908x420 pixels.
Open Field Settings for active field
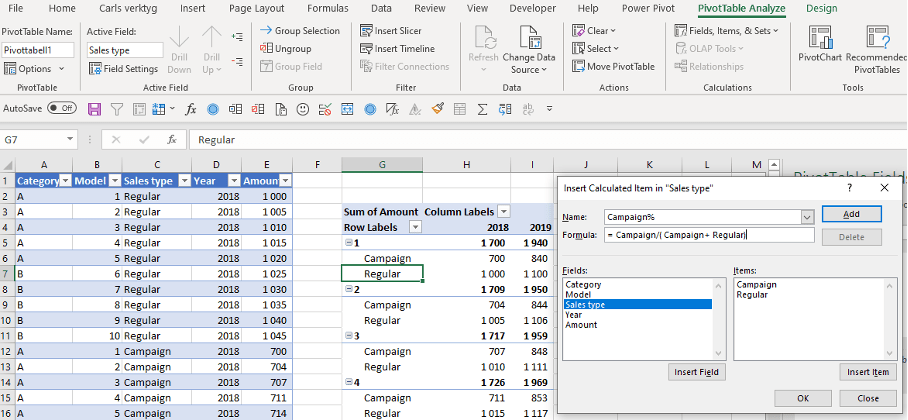pyautogui.click(x=124, y=69)
